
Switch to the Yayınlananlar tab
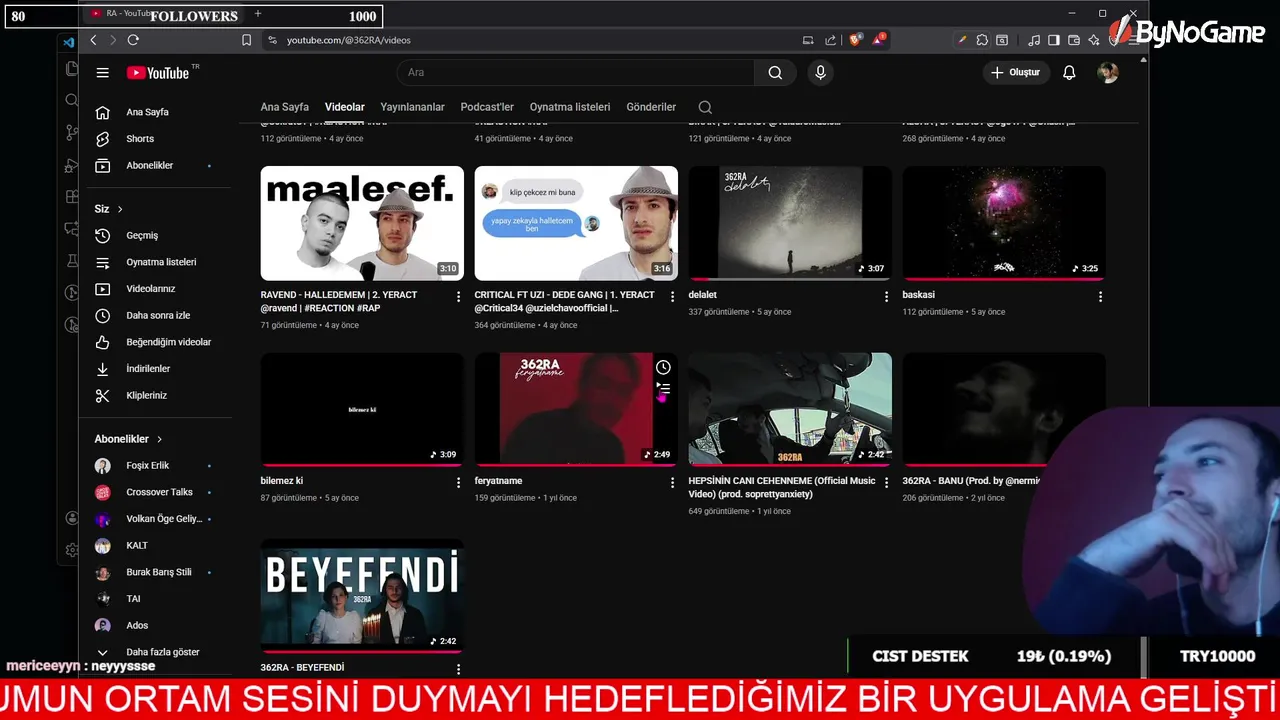[412, 107]
